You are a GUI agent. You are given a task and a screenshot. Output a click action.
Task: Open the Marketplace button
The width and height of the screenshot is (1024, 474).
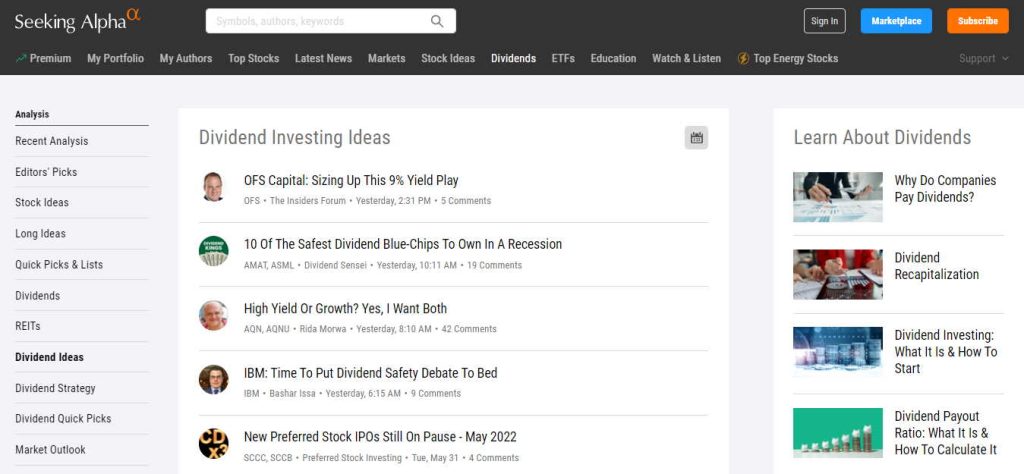(896, 21)
